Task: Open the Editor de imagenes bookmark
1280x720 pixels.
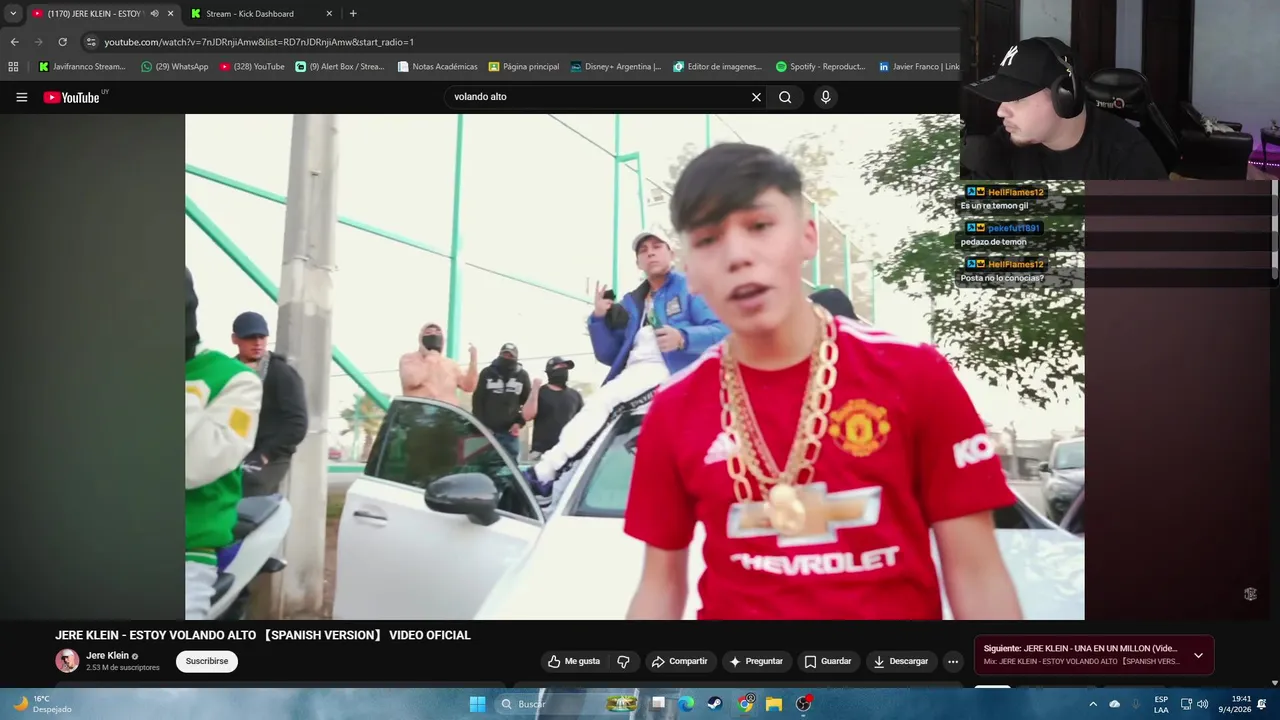Action: 718,67
